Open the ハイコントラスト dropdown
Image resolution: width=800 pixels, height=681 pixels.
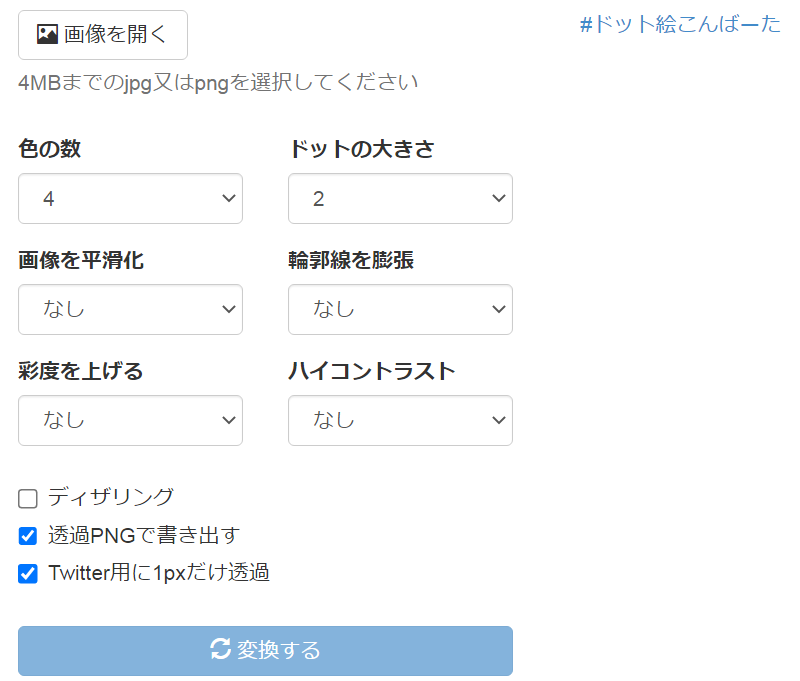400,420
